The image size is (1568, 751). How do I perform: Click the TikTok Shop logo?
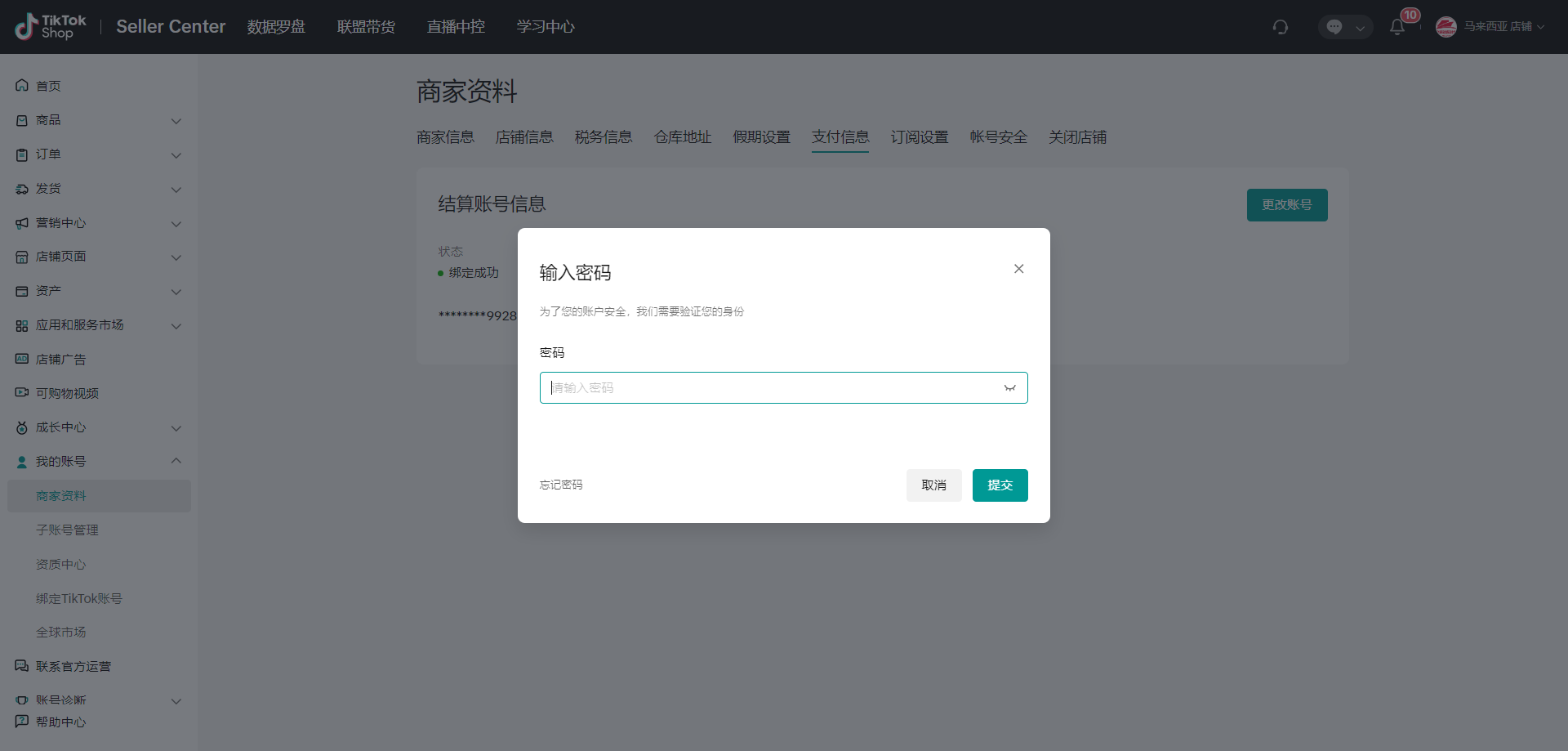coord(49,26)
